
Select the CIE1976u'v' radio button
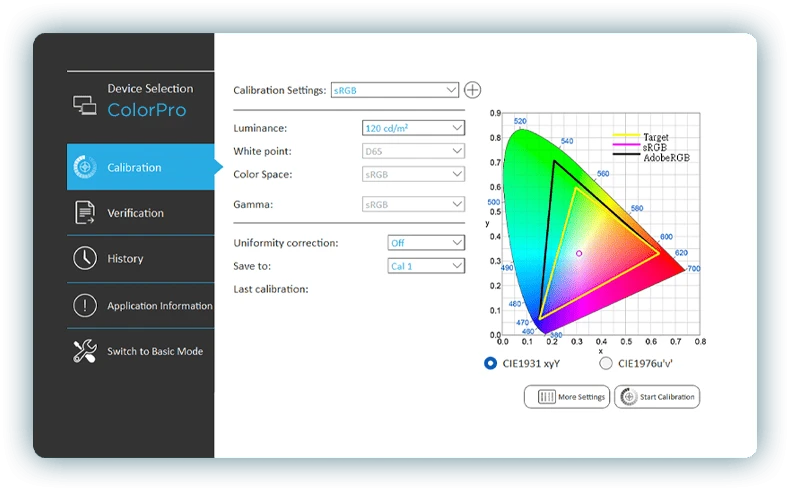pyautogui.click(x=606, y=363)
